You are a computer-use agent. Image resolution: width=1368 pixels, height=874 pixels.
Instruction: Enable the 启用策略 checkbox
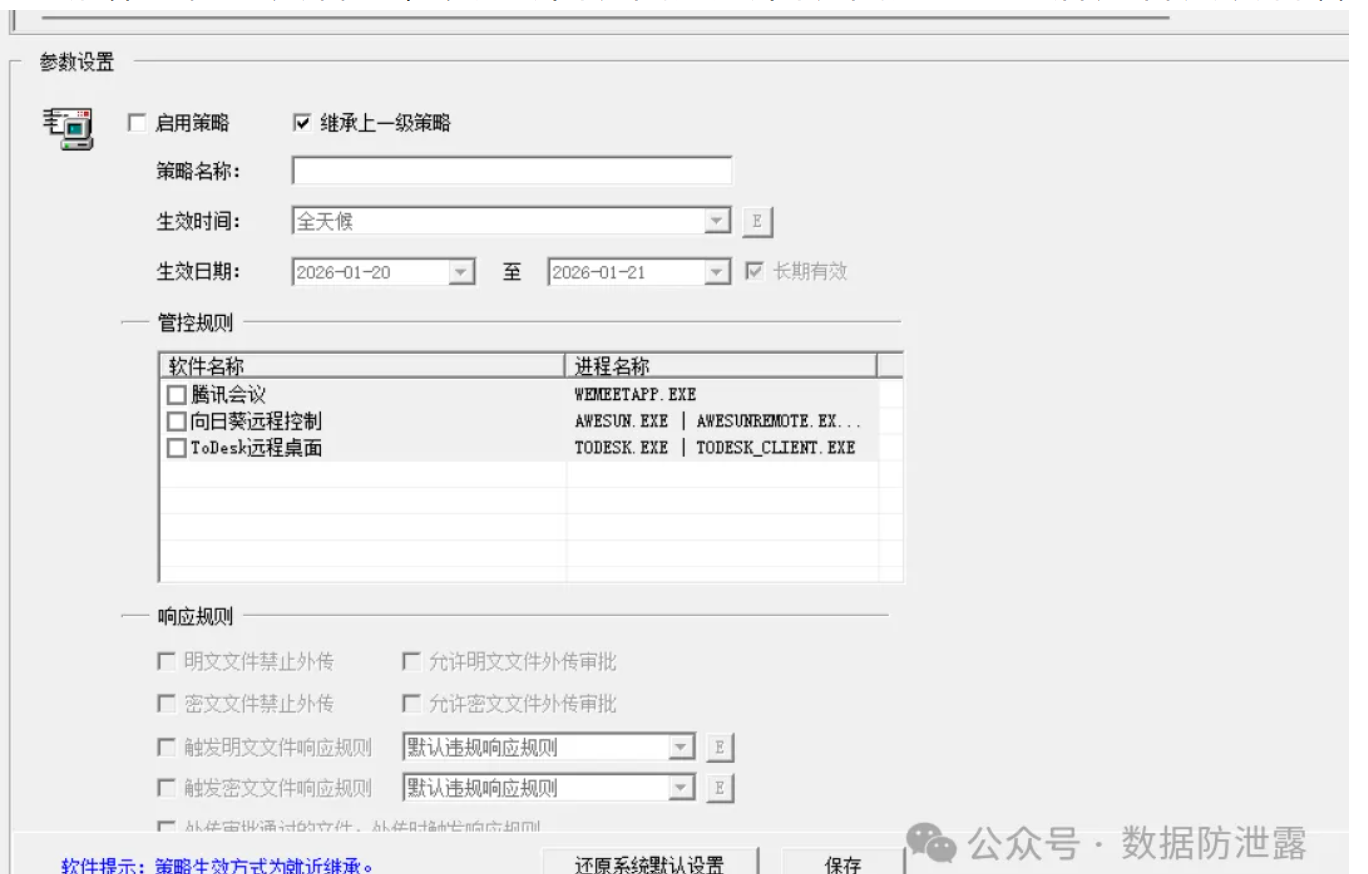pyautogui.click(x=137, y=123)
